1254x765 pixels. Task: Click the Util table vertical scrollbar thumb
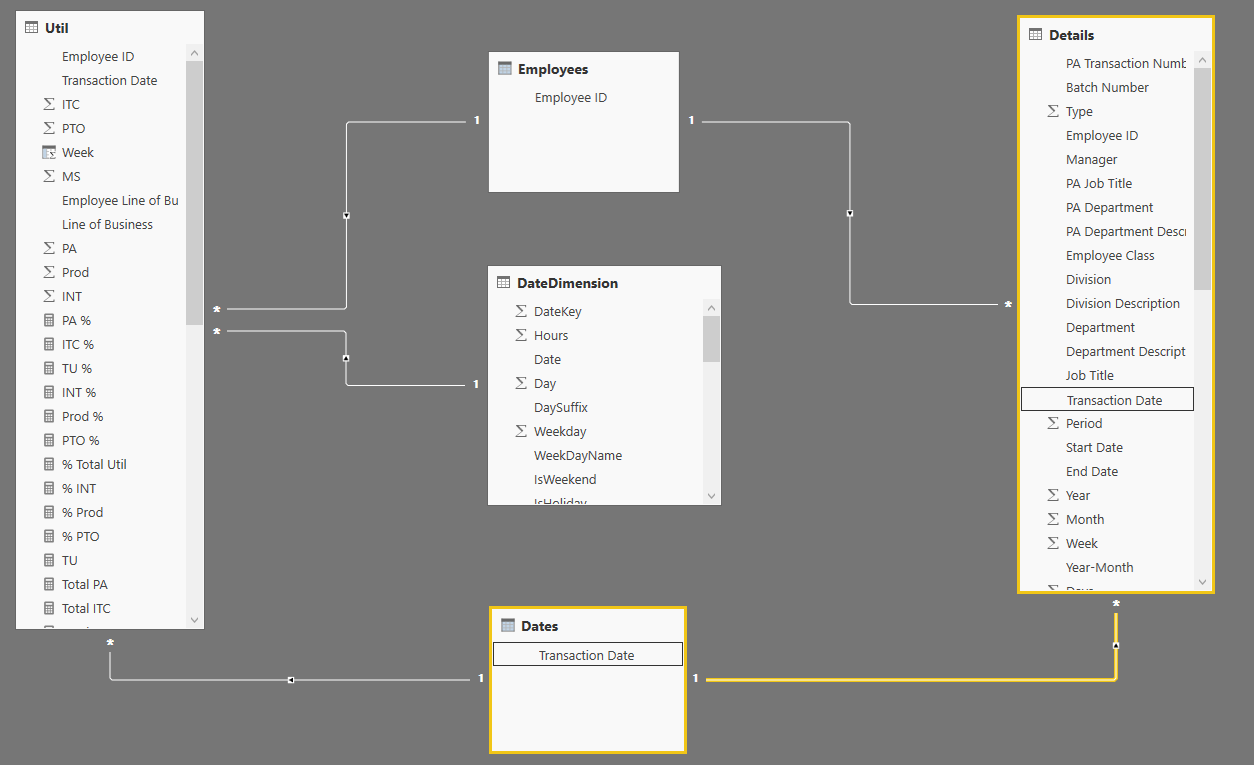[194, 192]
